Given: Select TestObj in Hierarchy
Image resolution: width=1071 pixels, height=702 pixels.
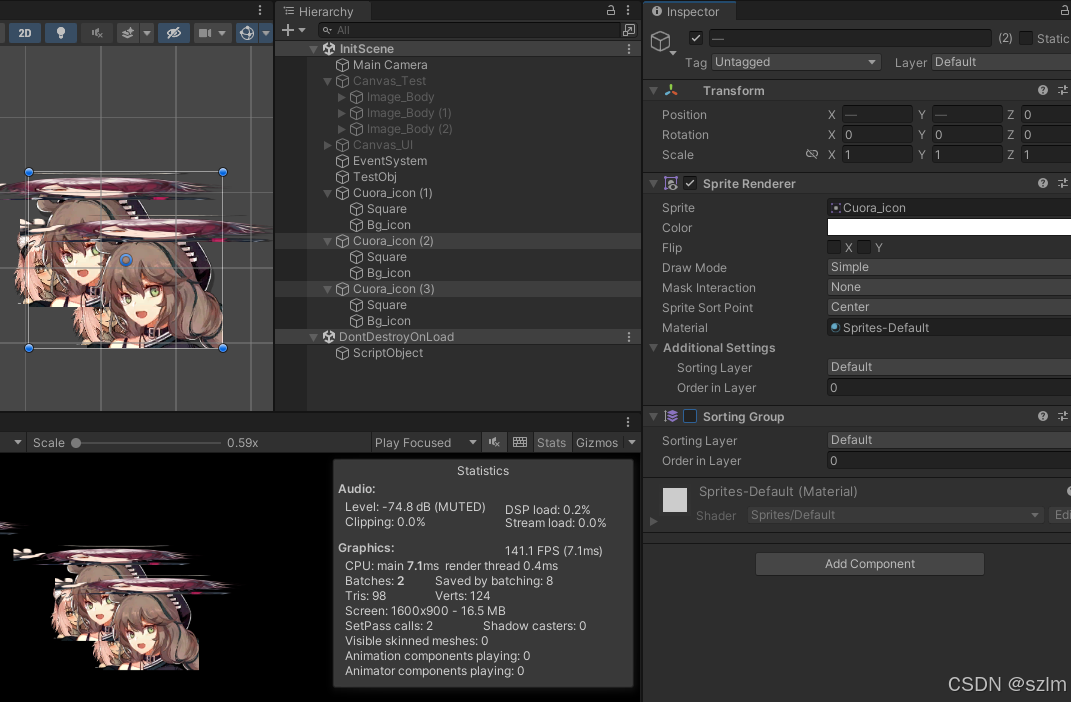Looking at the screenshot, I should 374,177.
